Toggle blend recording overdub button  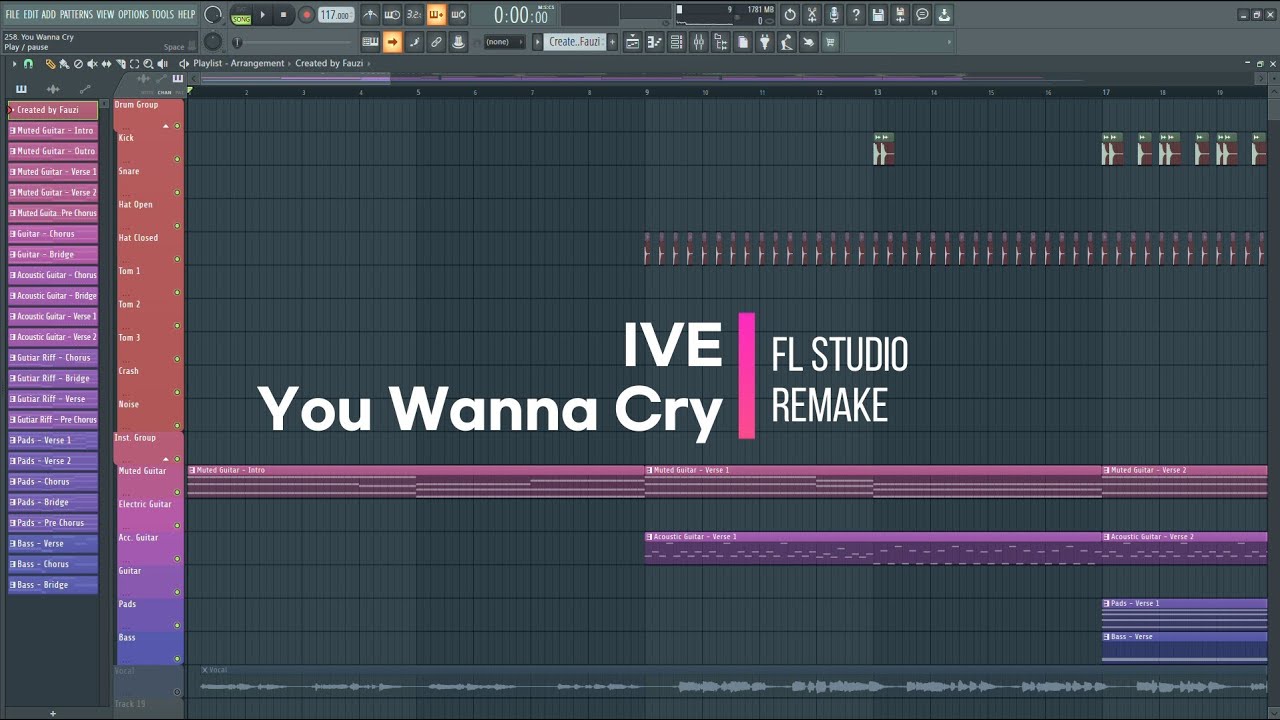tap(436, 15)
